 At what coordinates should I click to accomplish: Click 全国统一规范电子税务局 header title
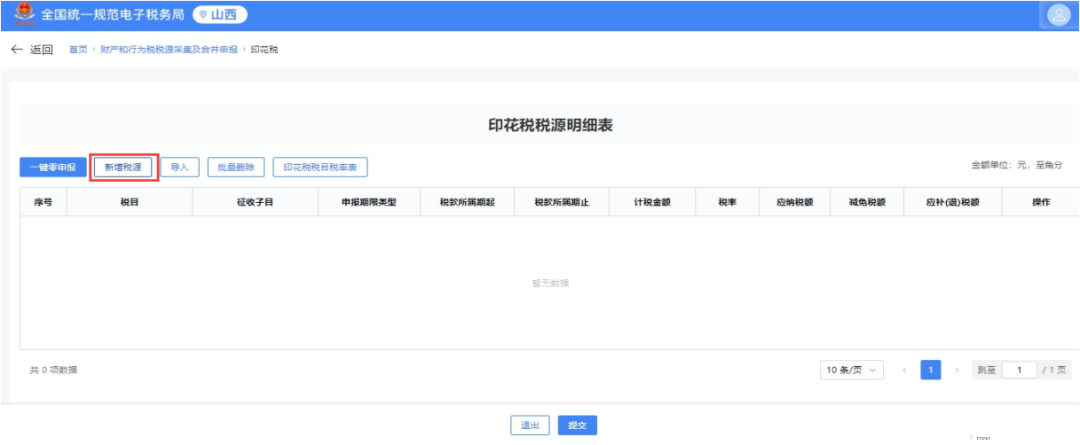(x=112, y=14)
